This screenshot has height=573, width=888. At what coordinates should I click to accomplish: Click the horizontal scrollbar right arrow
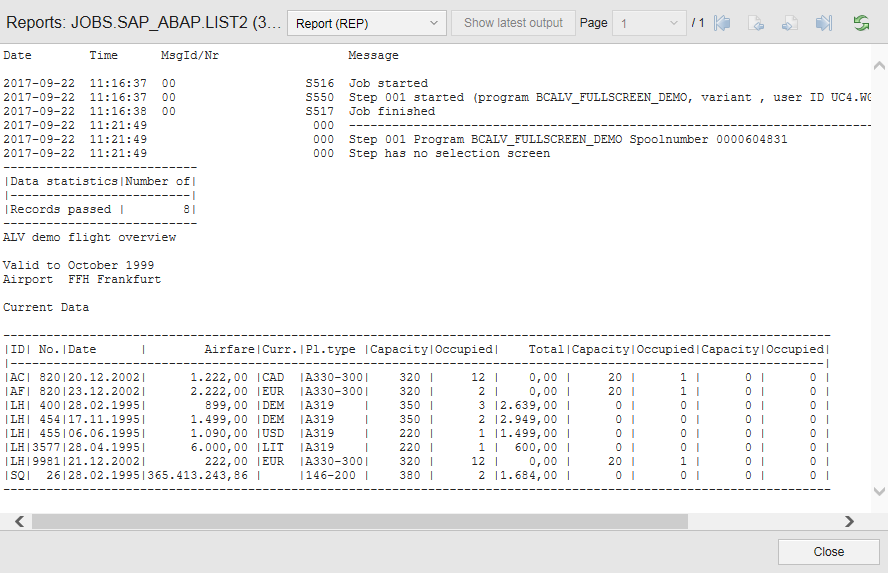click(849, 522)
